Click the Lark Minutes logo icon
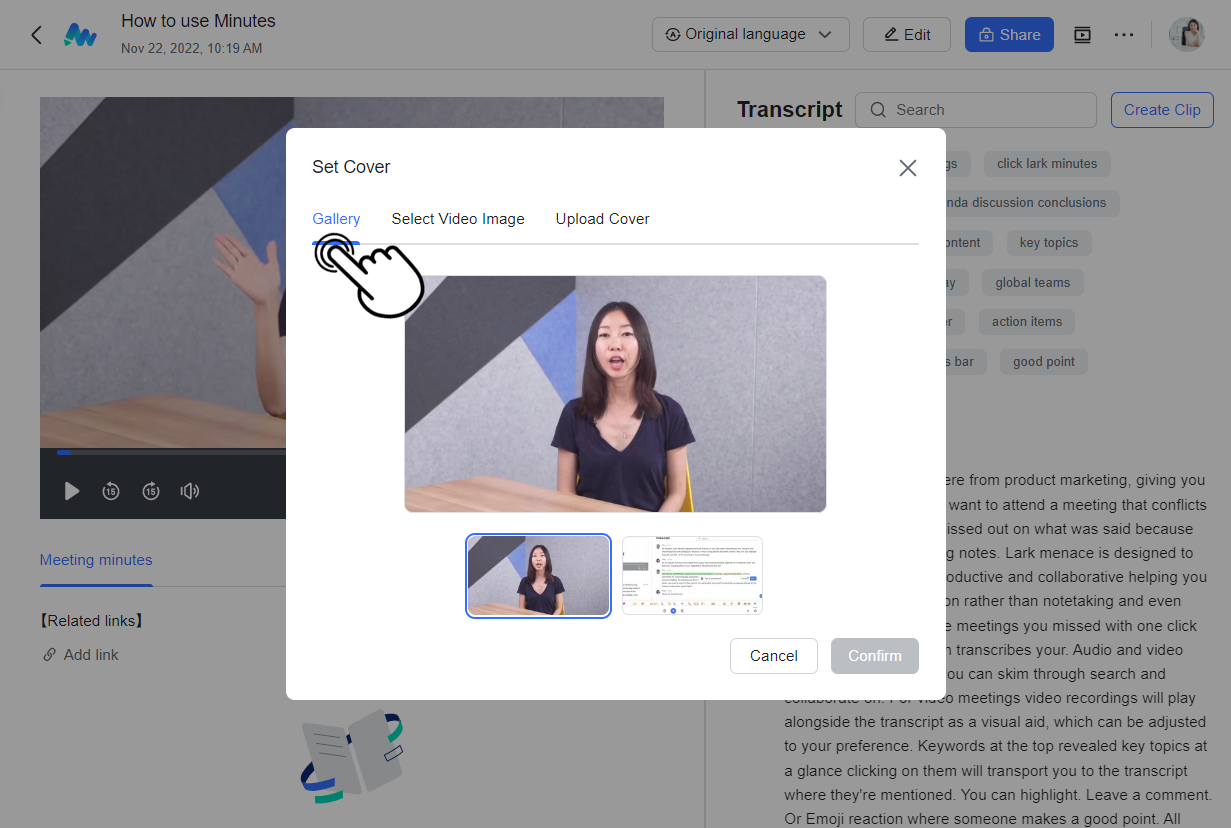 pyautogui.click(x=80, y=35)
